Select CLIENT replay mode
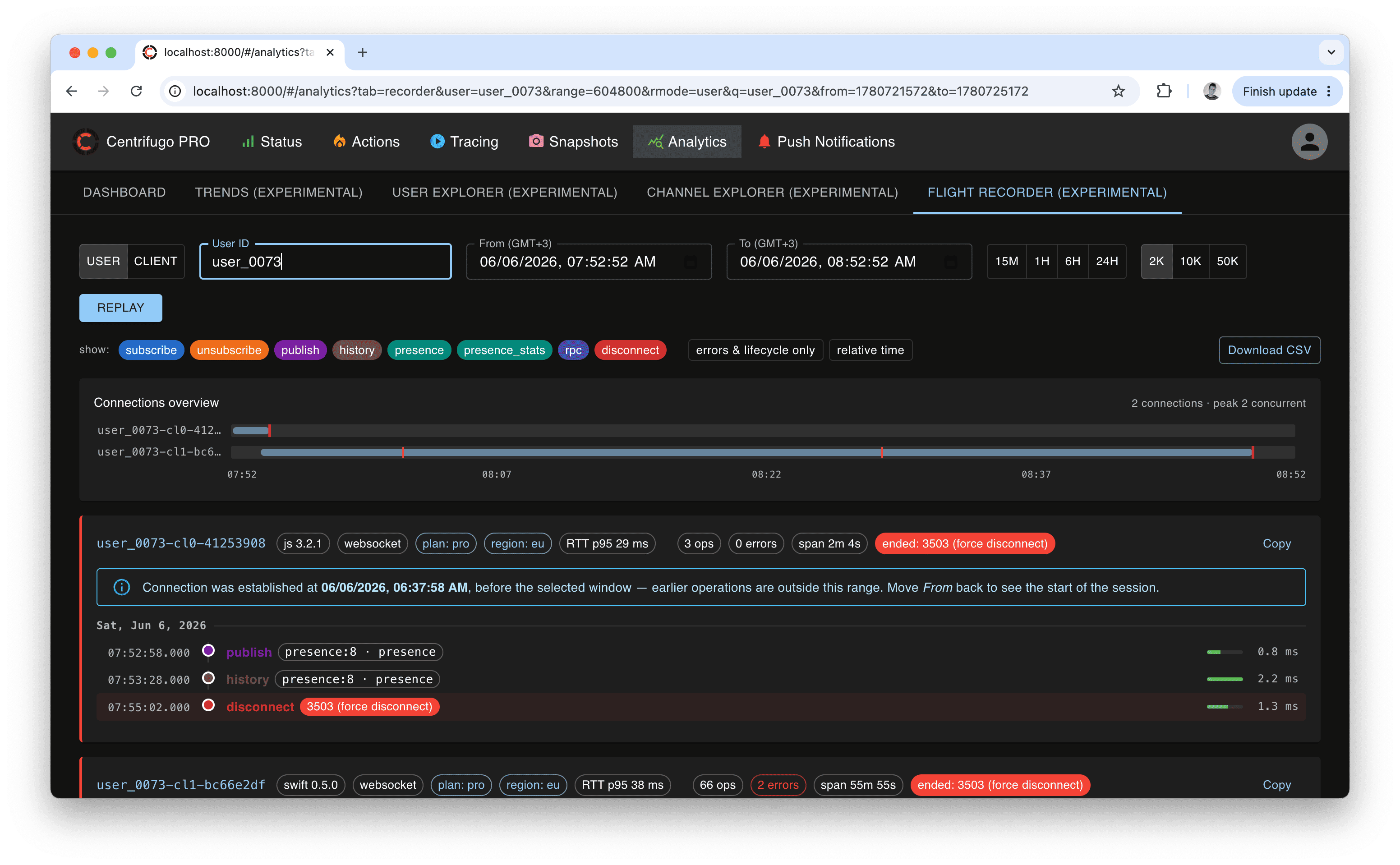This screenshot has height=865, width=1400. coord(156,262)
